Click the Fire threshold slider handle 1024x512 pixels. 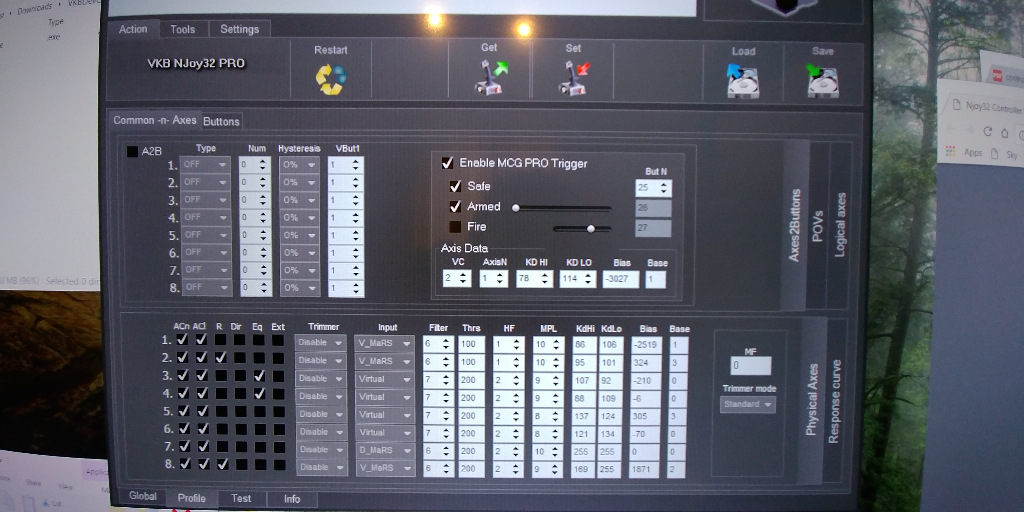click(591, 228)
